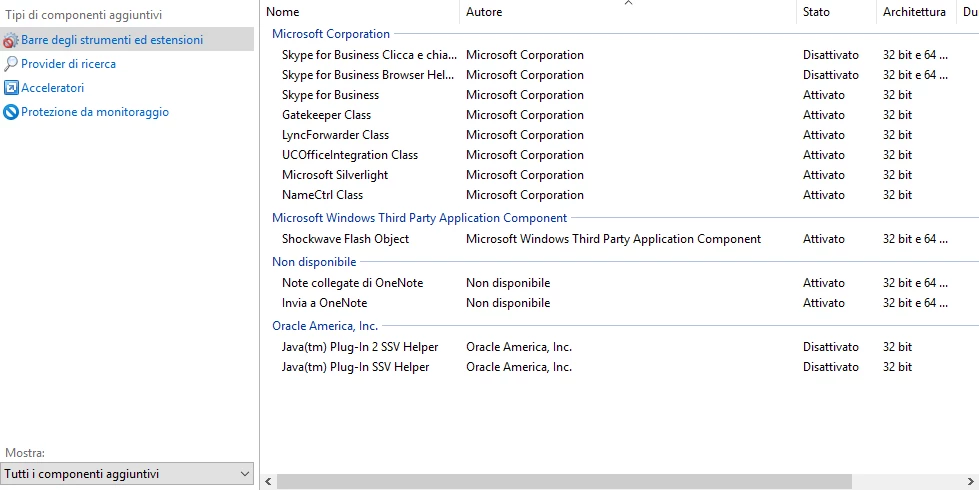Collapse Microsoft Windows Third Party Application Component group

coord(420,218)
